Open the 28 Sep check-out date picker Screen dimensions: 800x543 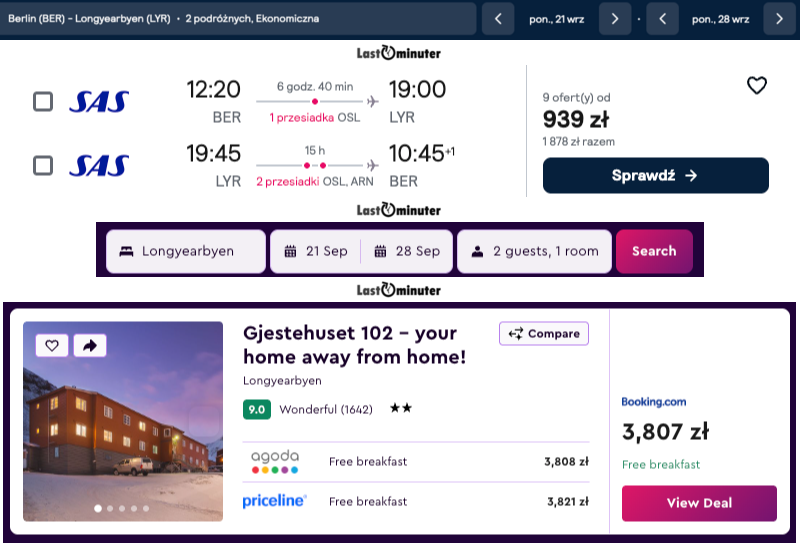407,251
